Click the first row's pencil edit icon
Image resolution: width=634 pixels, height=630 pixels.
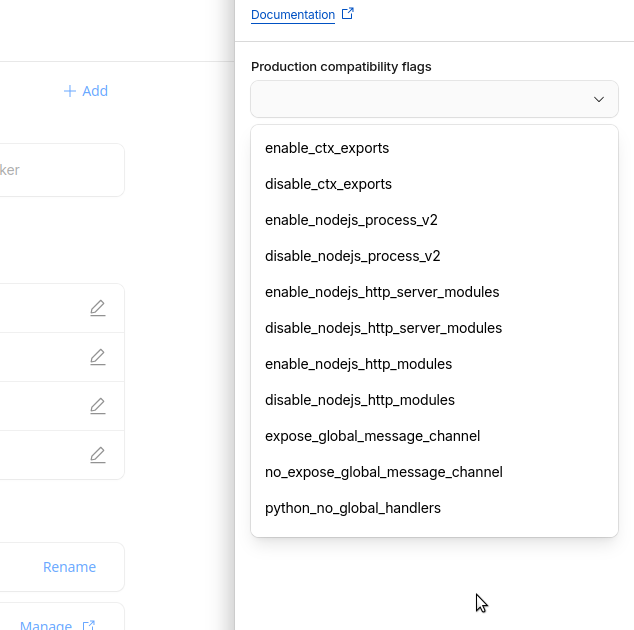[97, 308]
